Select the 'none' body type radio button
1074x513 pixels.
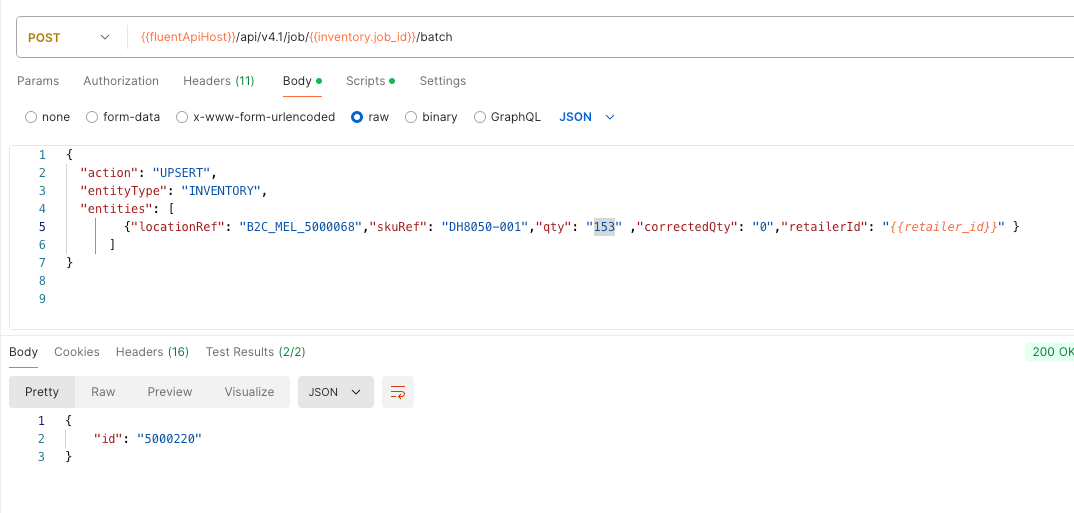31,117
